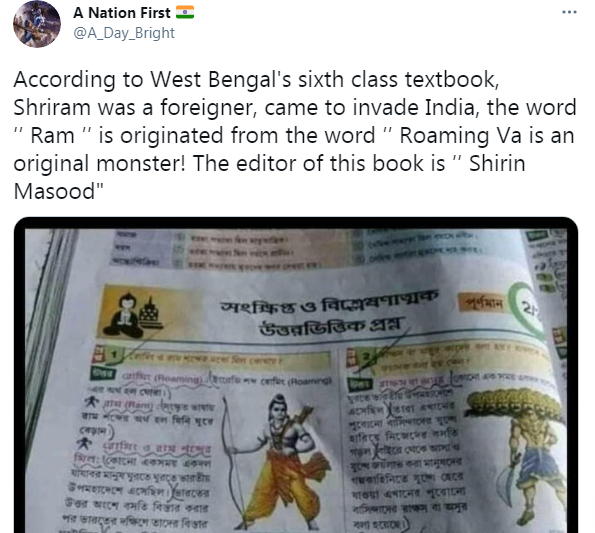Click the "(Roaming)" word in textbook answer
The height and width of the screenshot is (533, 595).
point(178,379)
